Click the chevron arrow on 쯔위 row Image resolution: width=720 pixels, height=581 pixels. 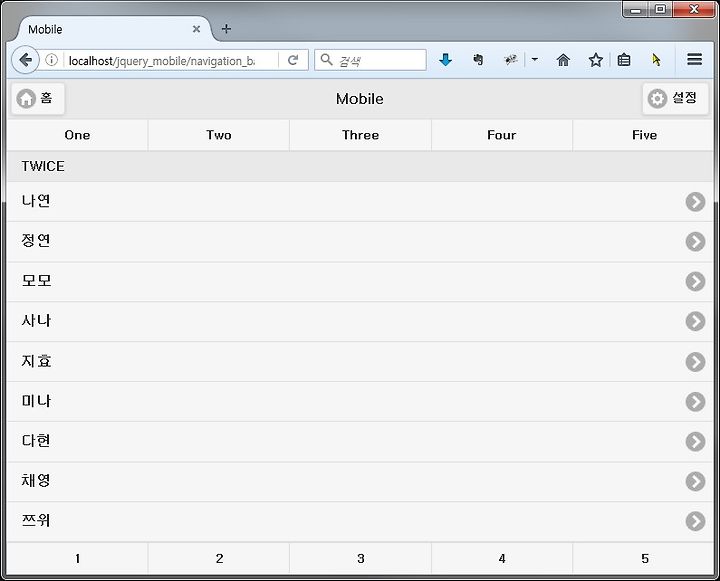(x=695, y=521)
